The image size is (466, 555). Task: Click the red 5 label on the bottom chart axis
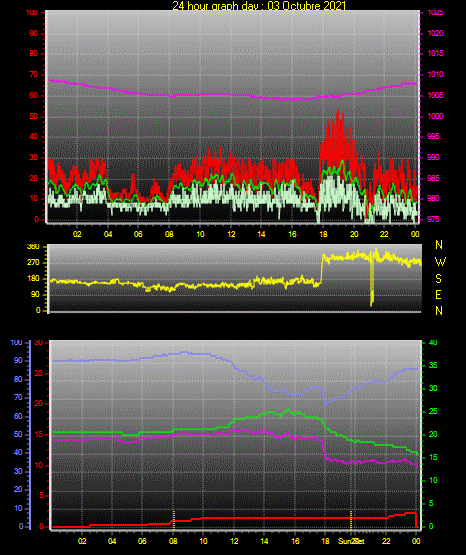tap(41, 495)
